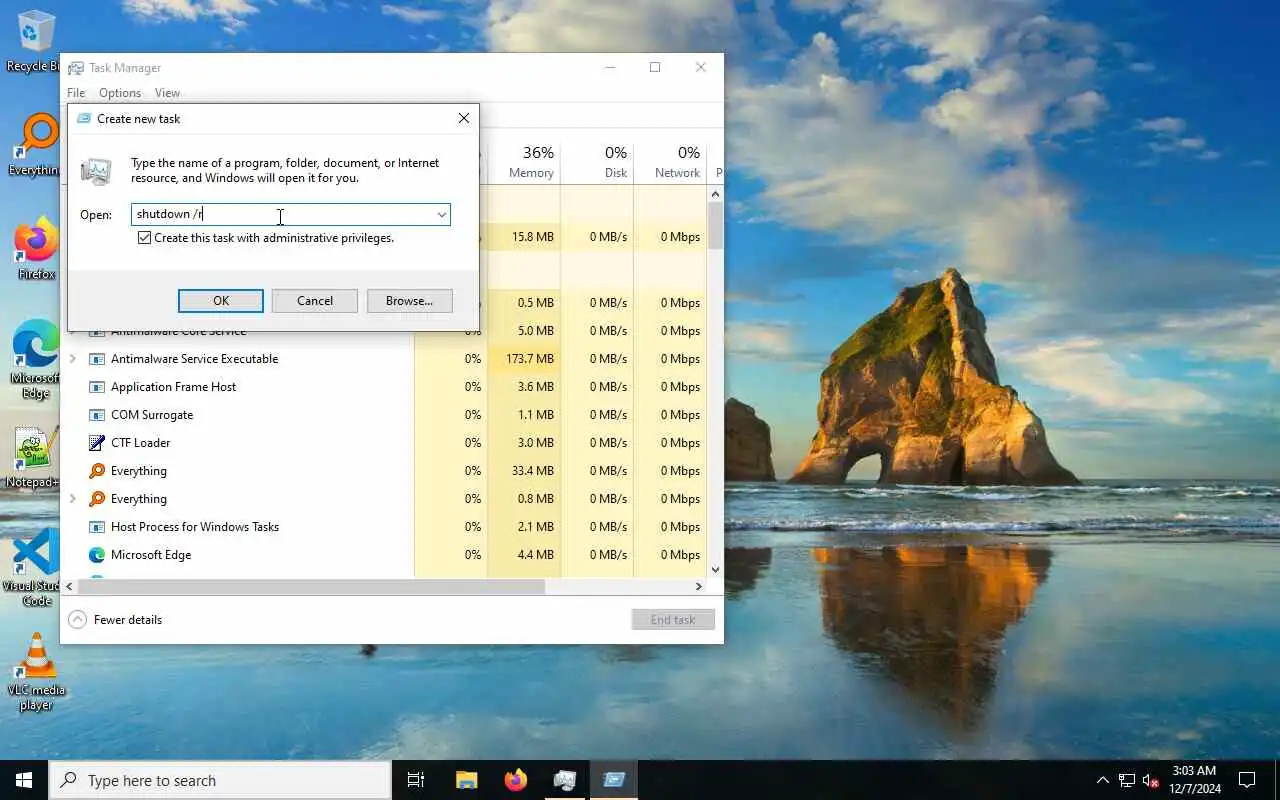Open Microsoft Edge desktop shortcut
1280x800 pixels.
tap(36, 360)
